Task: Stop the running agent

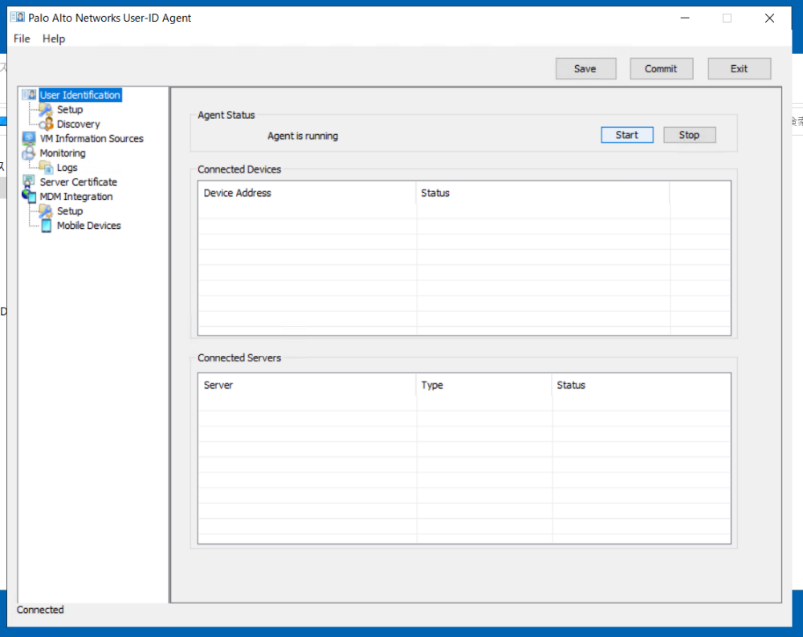Action: click(689, 135)
